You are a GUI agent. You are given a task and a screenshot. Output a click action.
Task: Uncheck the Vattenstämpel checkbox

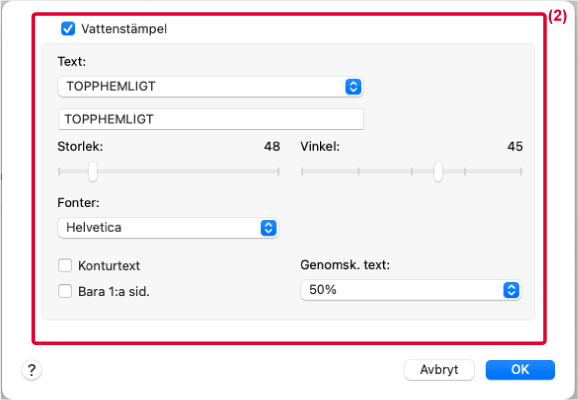pos(68,29)
